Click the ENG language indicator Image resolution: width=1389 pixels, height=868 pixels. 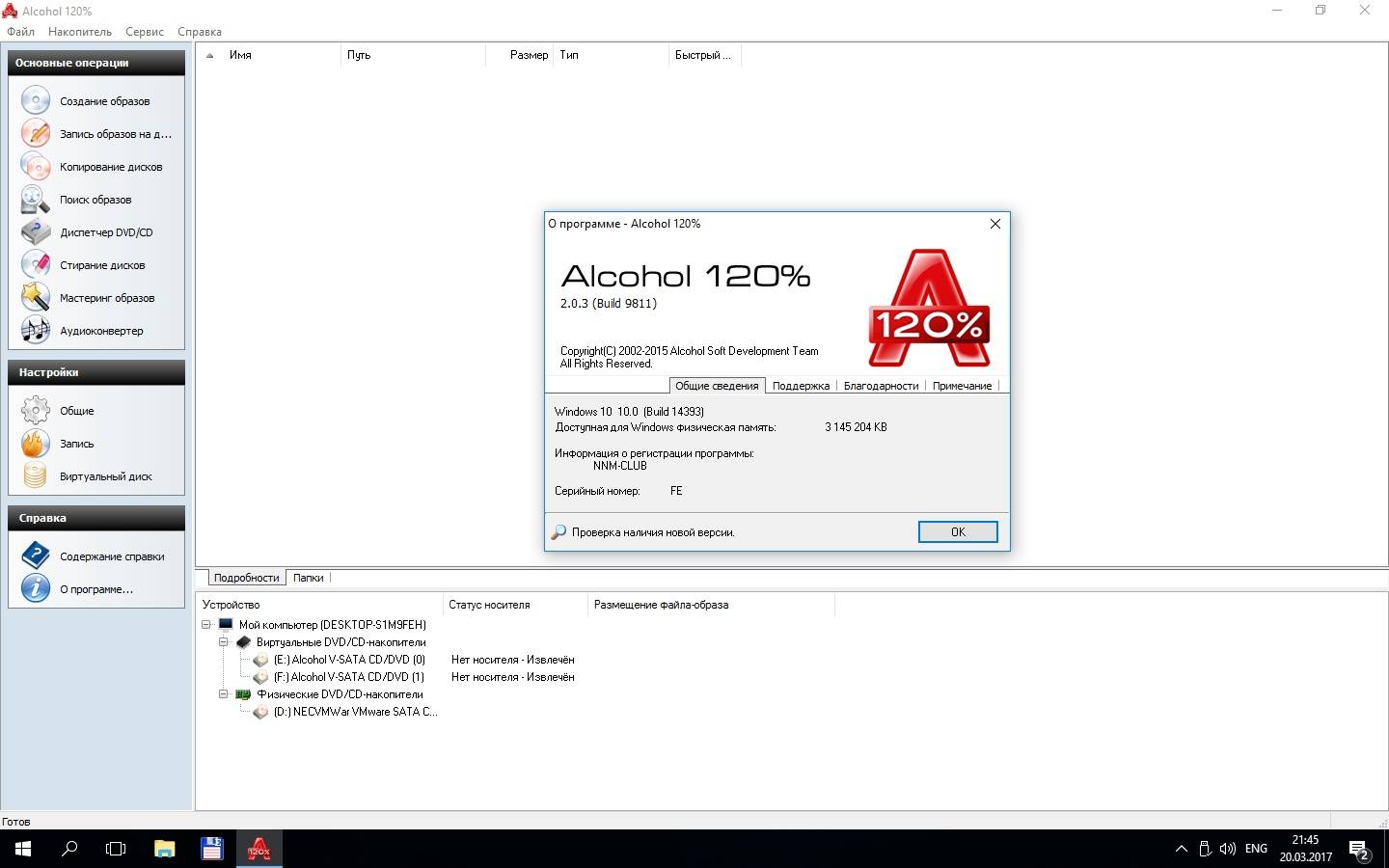click(1256, 849)
